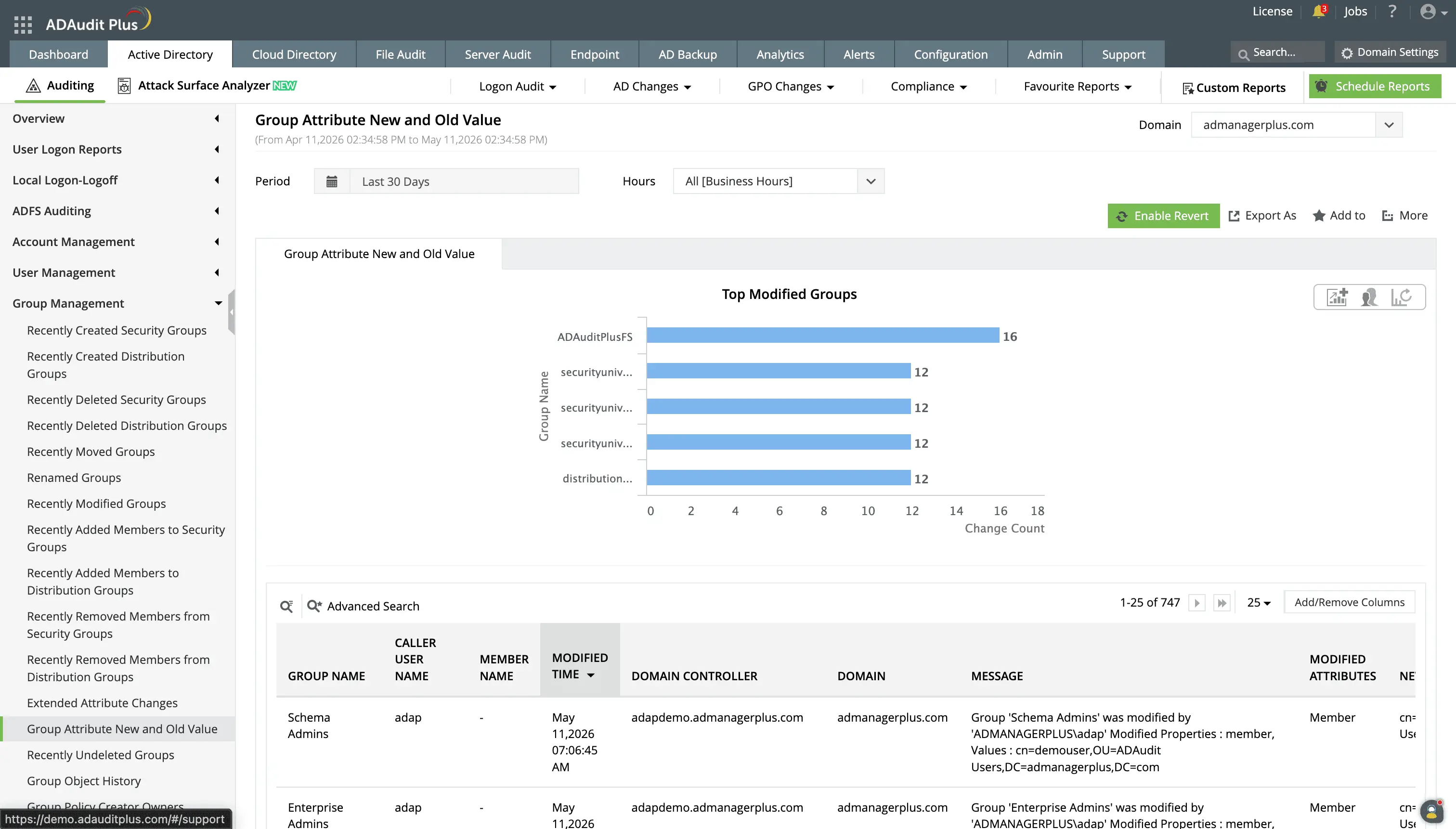Click the Add to star icon
1456x829 pixels.
click(1319, 216)
